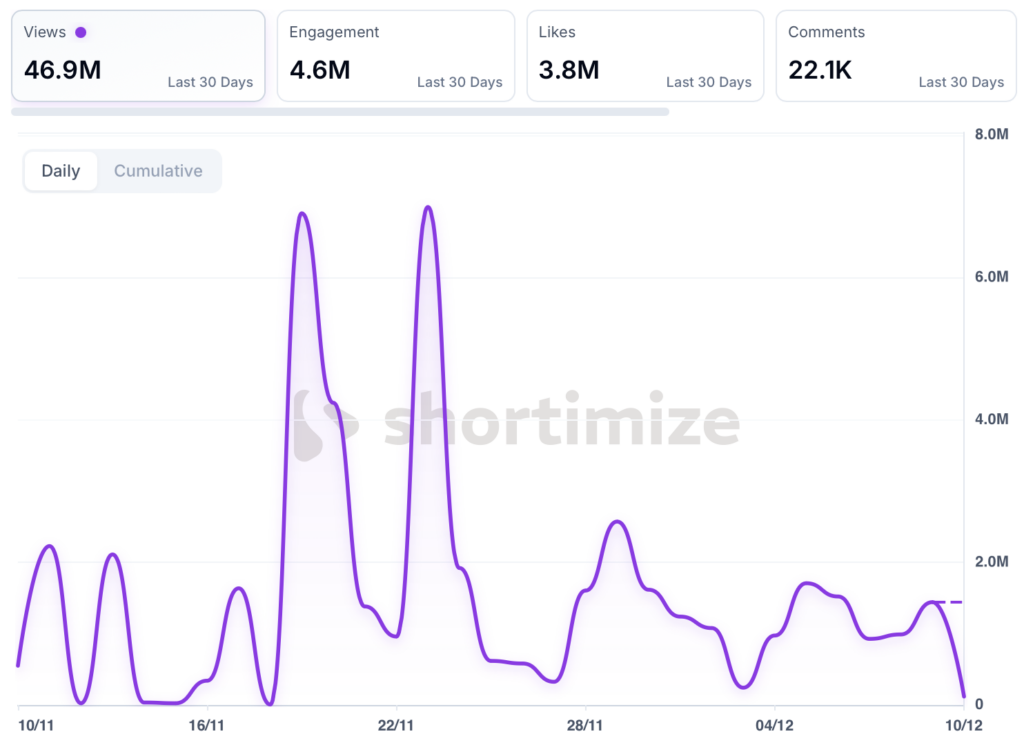Click the horizontal scrollbar below metric cards
This screenshot has width=1024, height=745.
[x=340, y=112]
